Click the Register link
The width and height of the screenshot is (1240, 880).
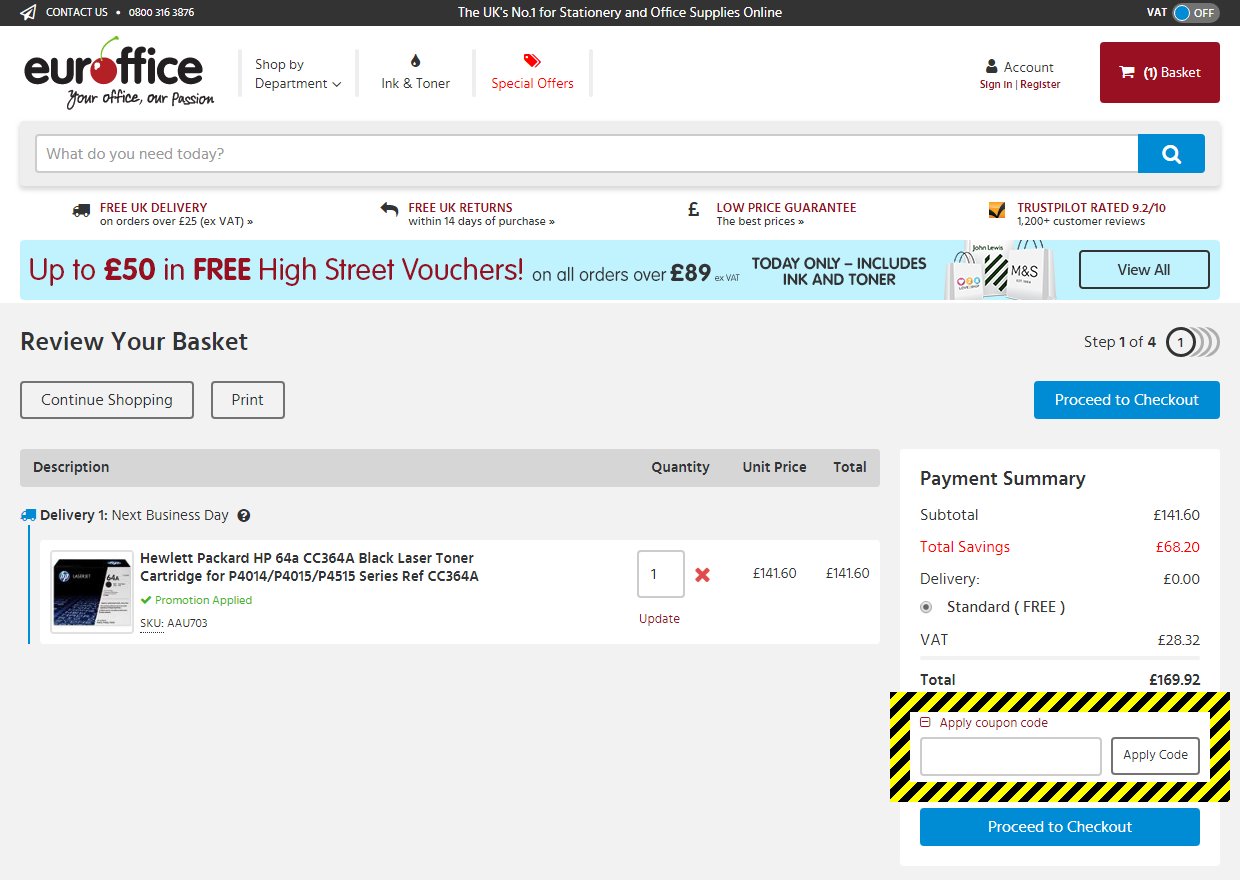click(1040, 85)
